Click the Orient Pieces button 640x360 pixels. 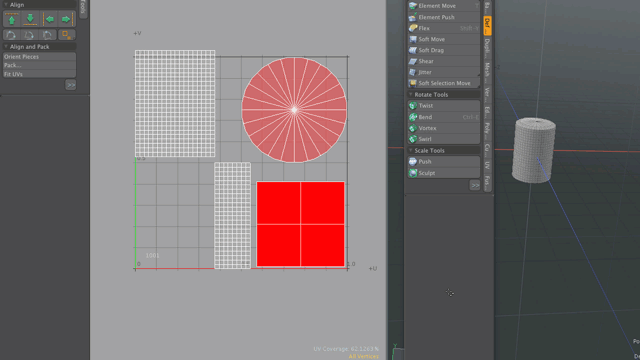pyautogui.click(x=39, y=57)
